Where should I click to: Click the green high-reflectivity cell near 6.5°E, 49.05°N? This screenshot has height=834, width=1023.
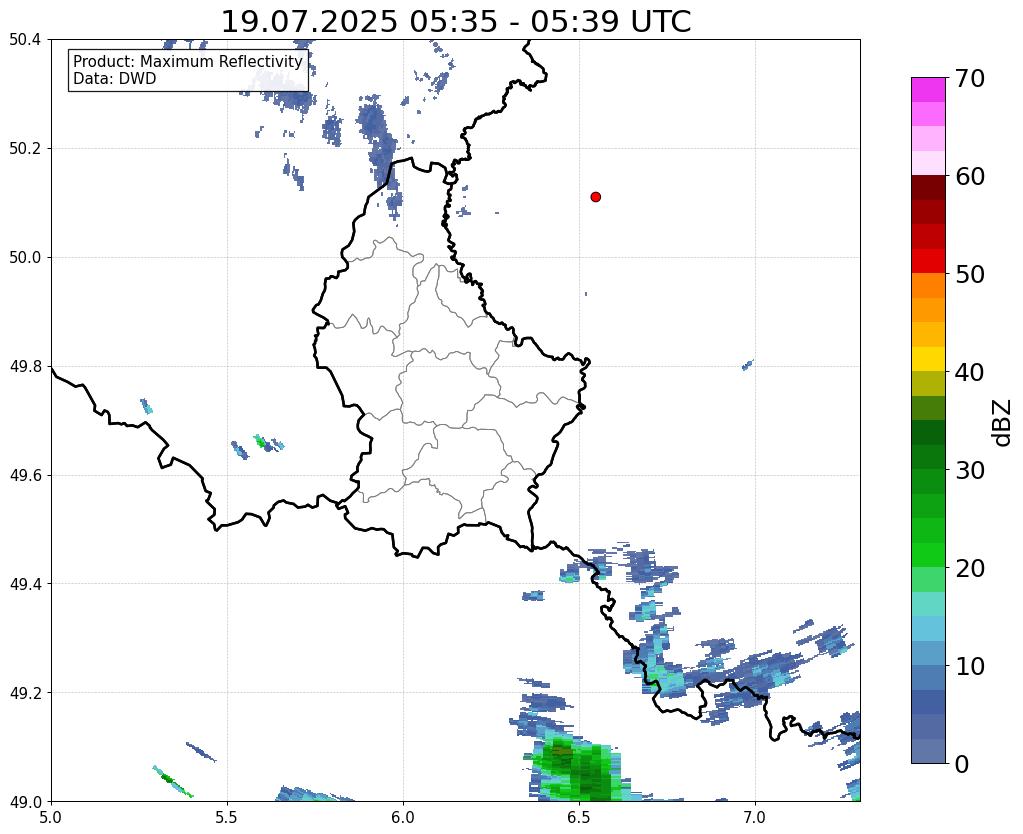click(579, 768)
